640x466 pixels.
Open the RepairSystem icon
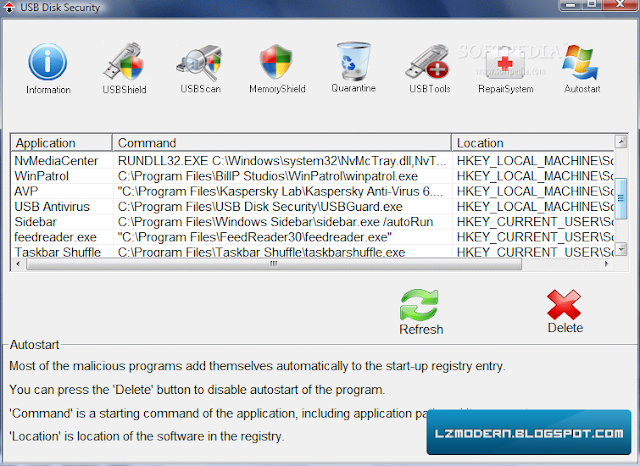coord(505,66)
